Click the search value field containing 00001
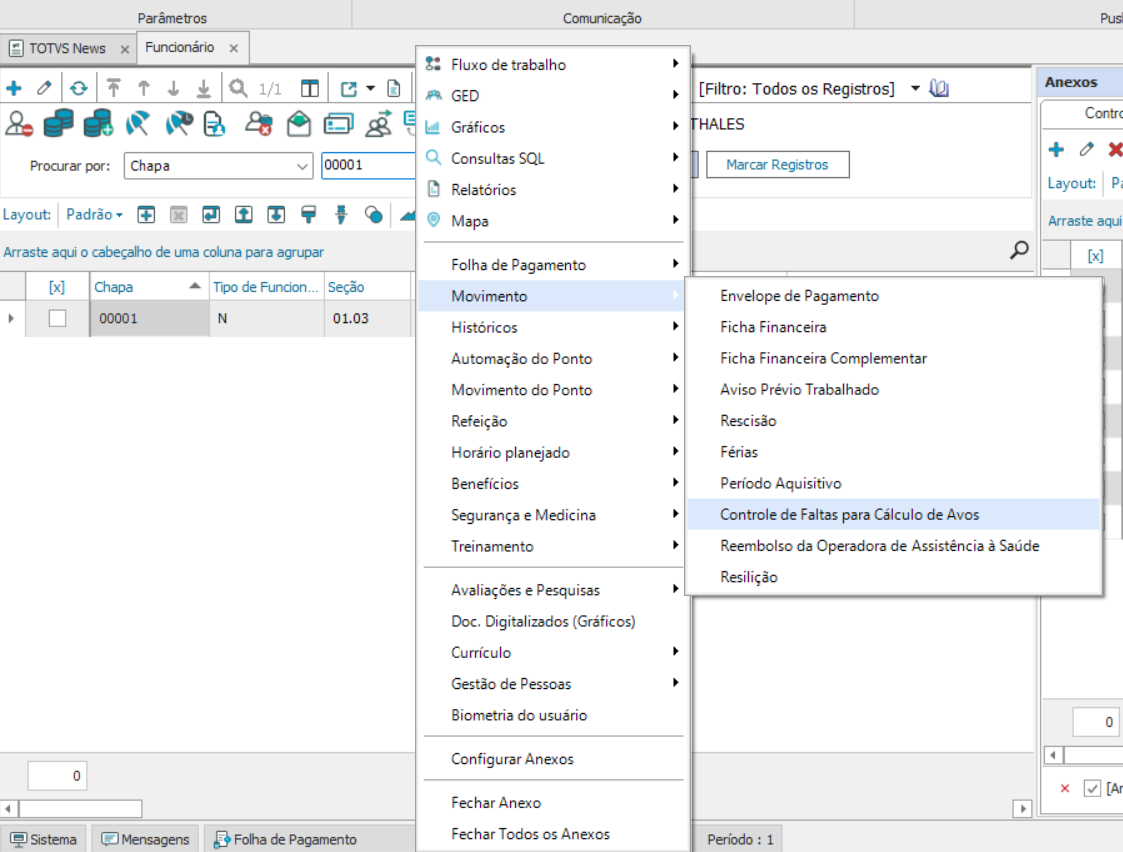 [368, 165]
